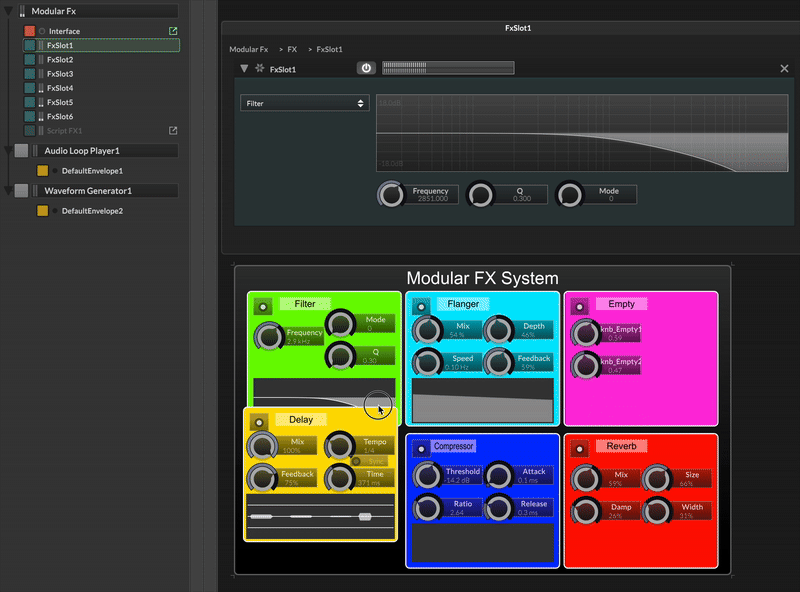Toggle the Empty panel bypass button

pyautogui.click(x=579, y=307)
